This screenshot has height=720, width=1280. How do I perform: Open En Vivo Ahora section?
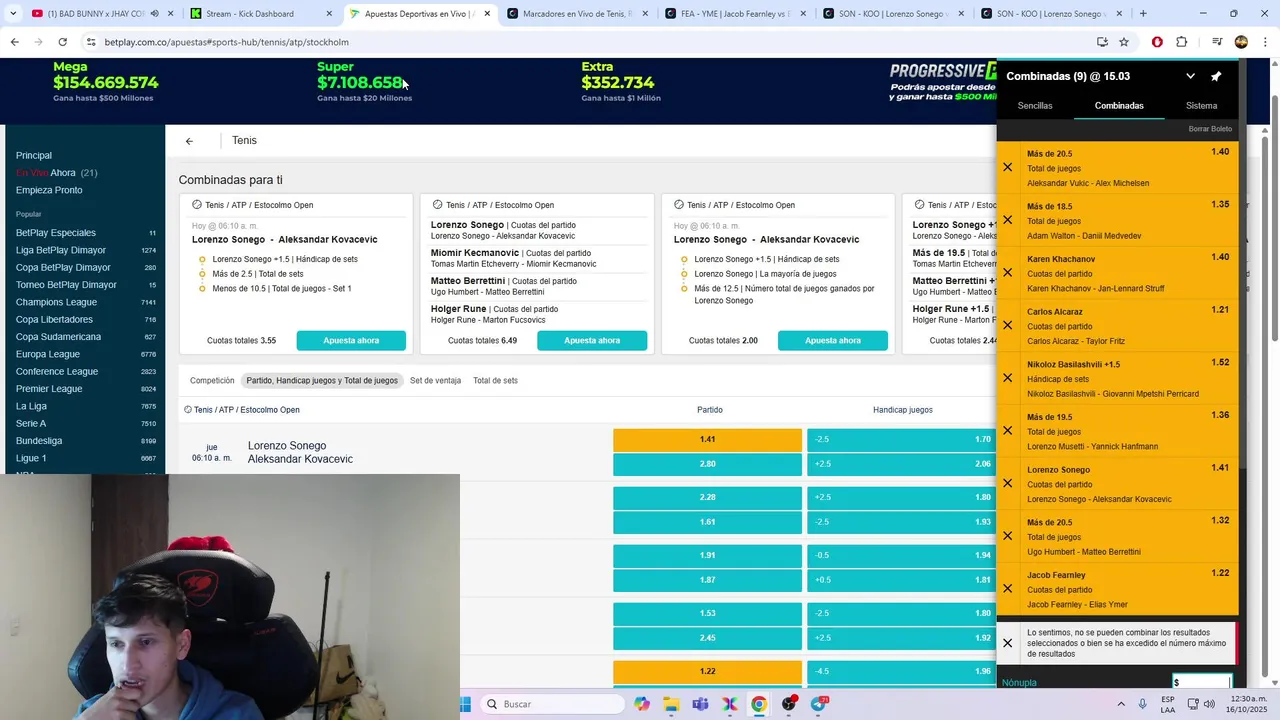pos(56,173)
